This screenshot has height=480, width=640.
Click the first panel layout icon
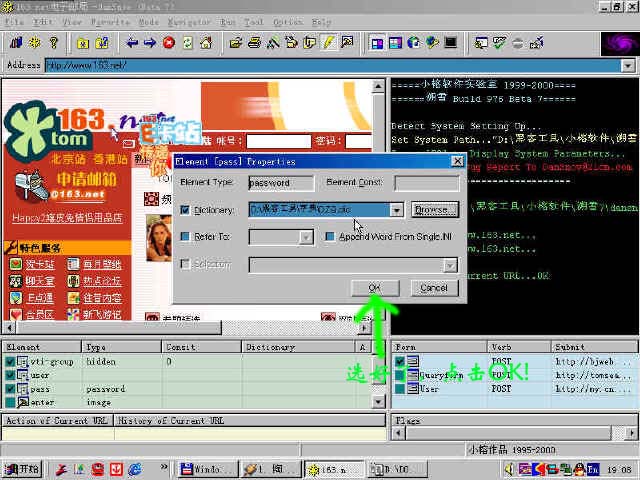(x=377, y=42)
